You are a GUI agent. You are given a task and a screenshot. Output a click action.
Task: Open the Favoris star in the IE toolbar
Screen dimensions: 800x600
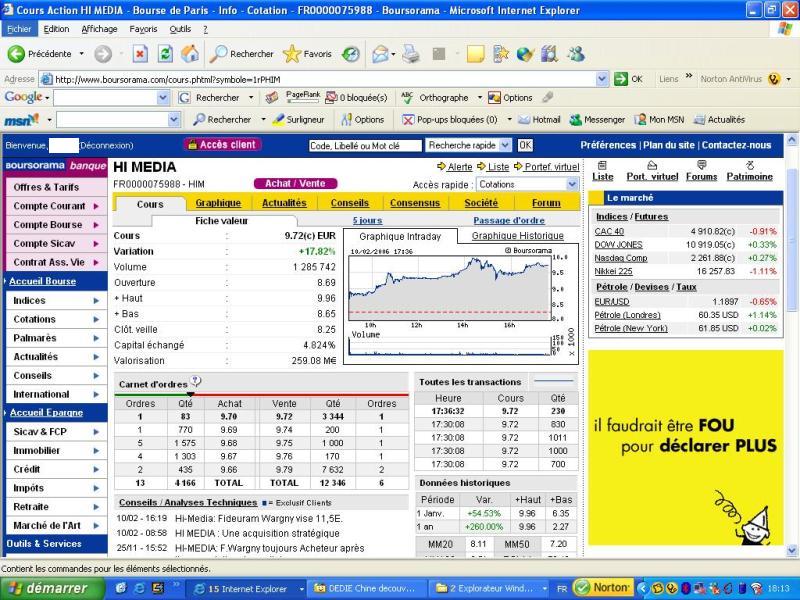coord(307,54)
